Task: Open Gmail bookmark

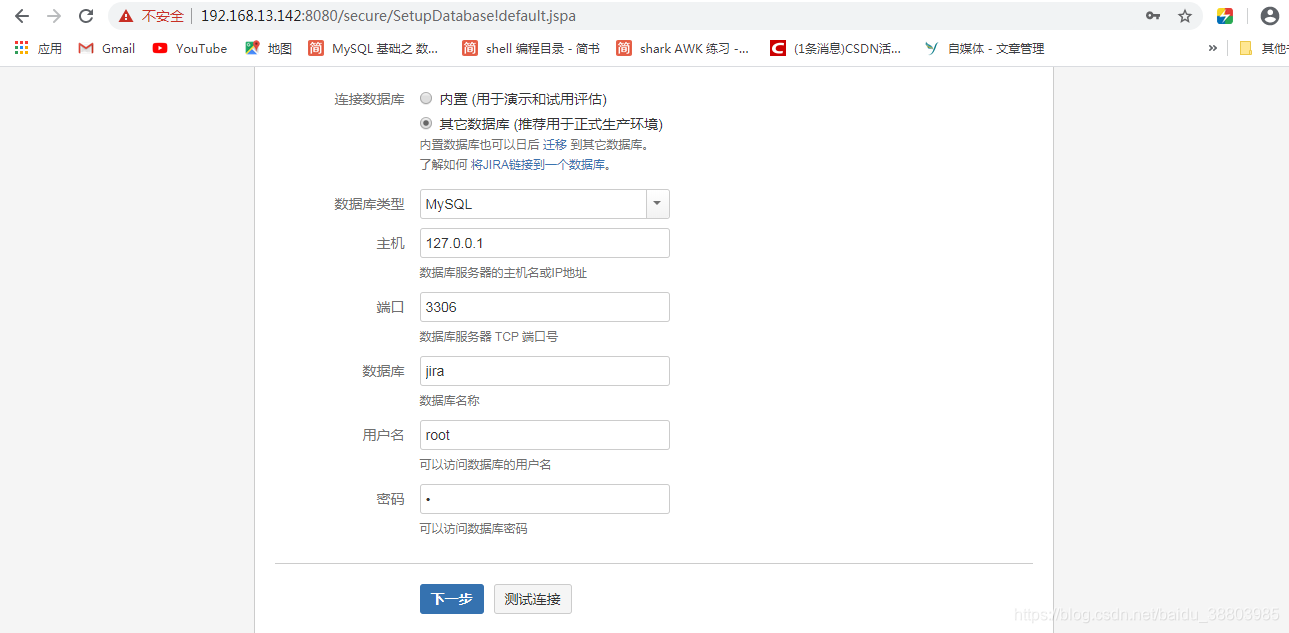Action: tap(107, 48)
